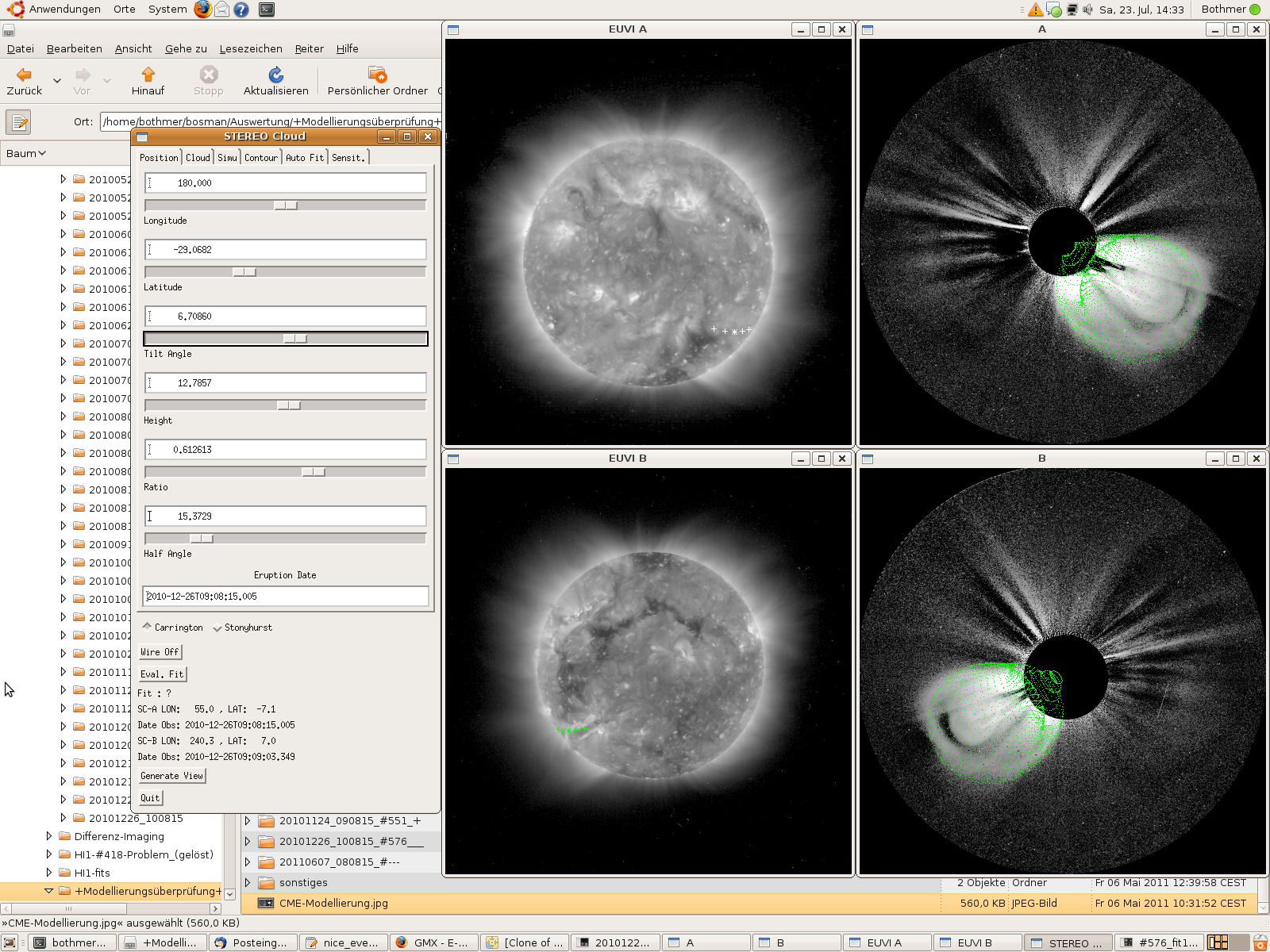This screenshot has height=952, width=1270.
Task: Click the Half Angle slider handle
Action: pos(202,539)
